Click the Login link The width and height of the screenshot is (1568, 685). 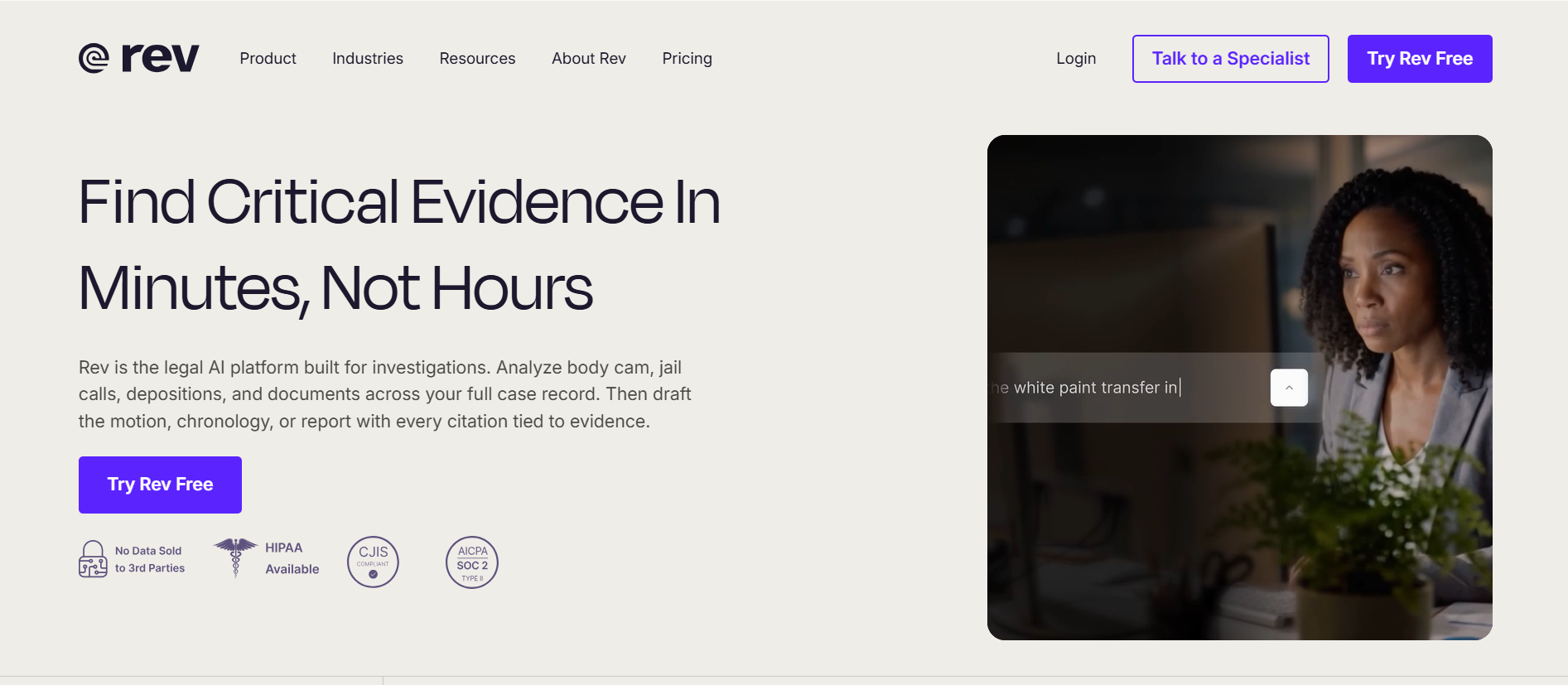(1076, 59)
